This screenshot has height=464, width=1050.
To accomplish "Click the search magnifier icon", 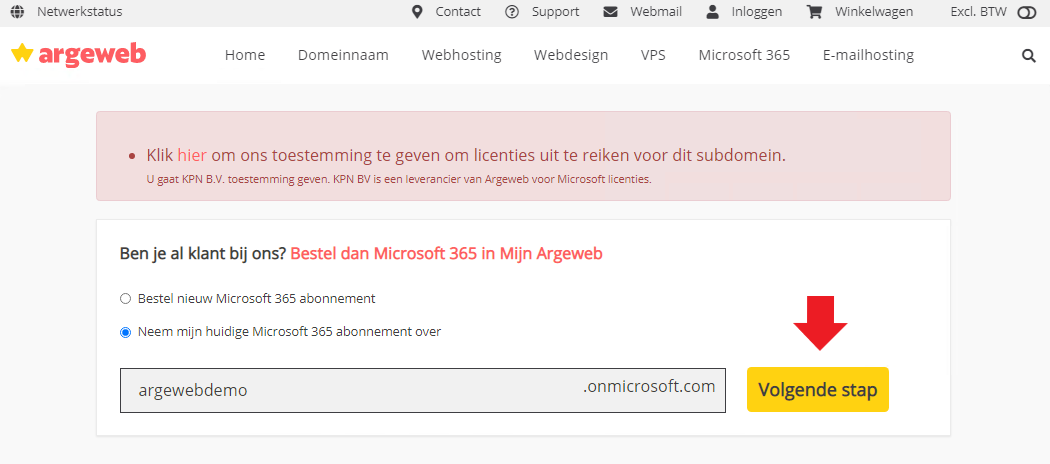I will [x=1029, y=56].
